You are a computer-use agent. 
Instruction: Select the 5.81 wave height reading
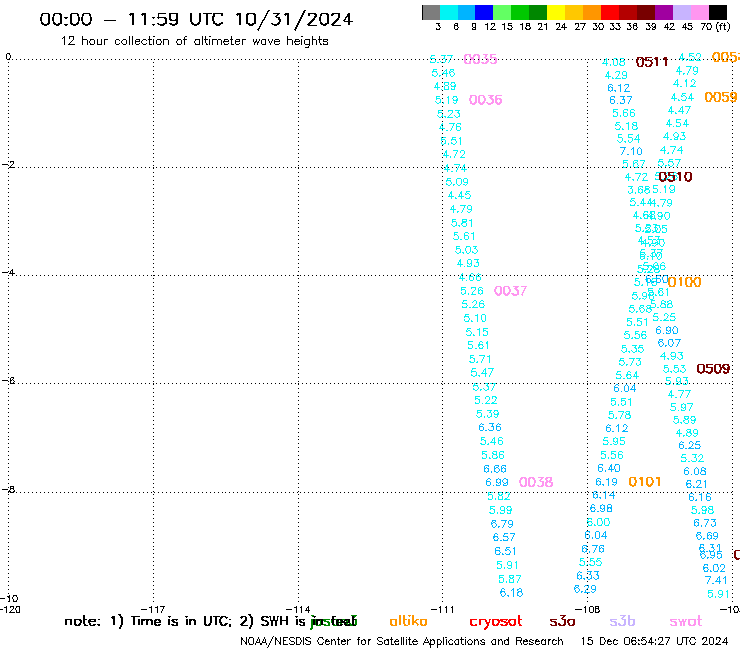462,223
